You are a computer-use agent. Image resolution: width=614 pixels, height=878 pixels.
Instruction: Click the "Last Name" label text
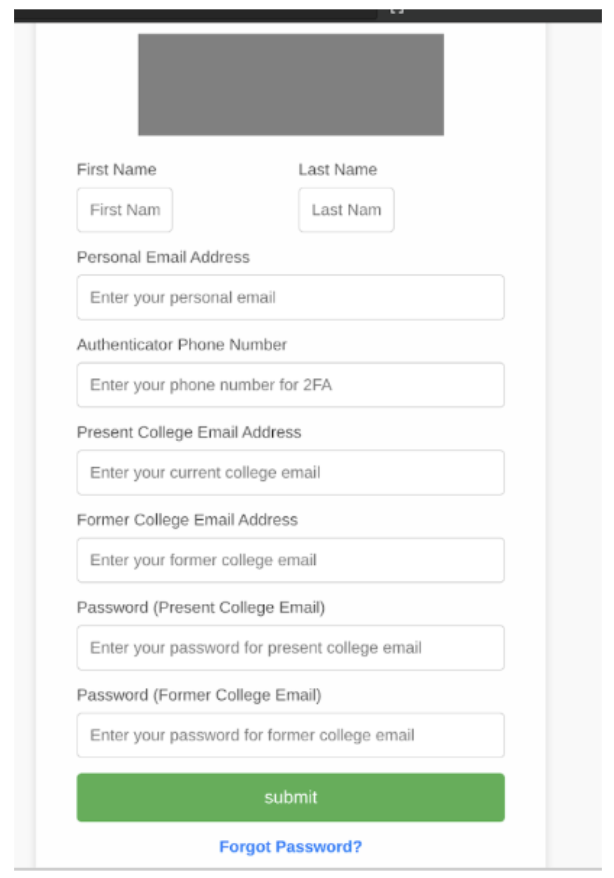point(338,170)
